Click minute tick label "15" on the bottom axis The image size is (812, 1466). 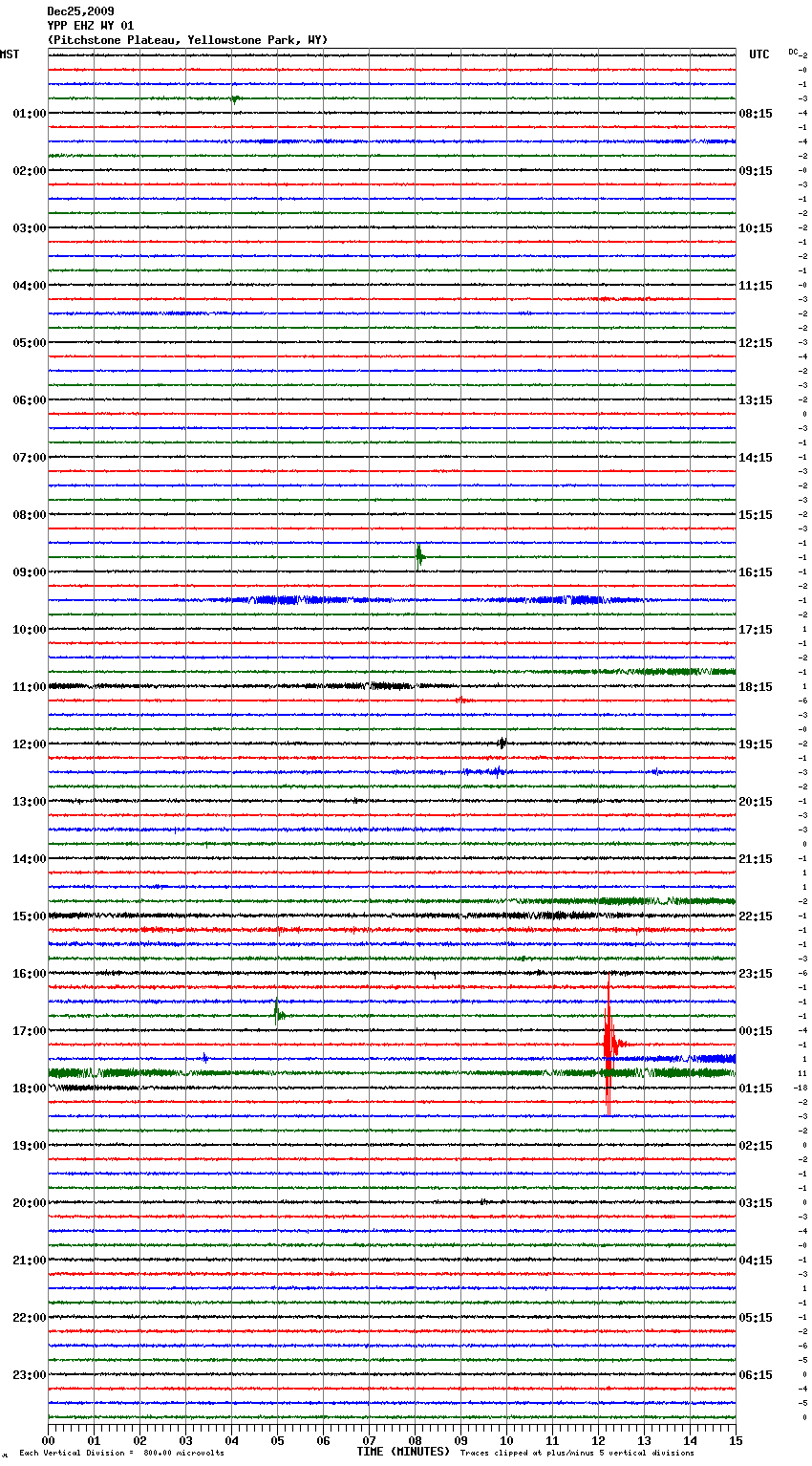736,1440
